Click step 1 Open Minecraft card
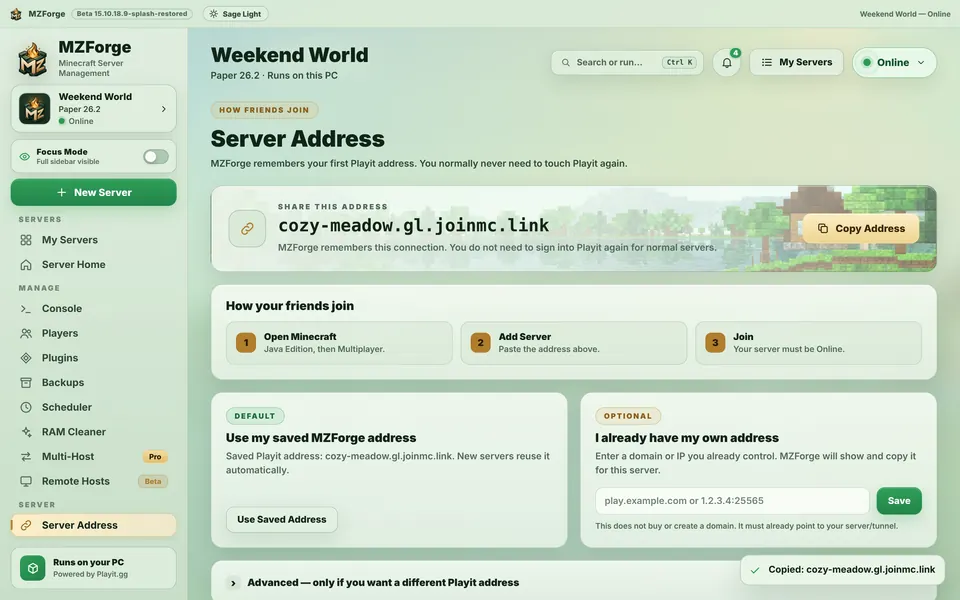 pos(339,343)
